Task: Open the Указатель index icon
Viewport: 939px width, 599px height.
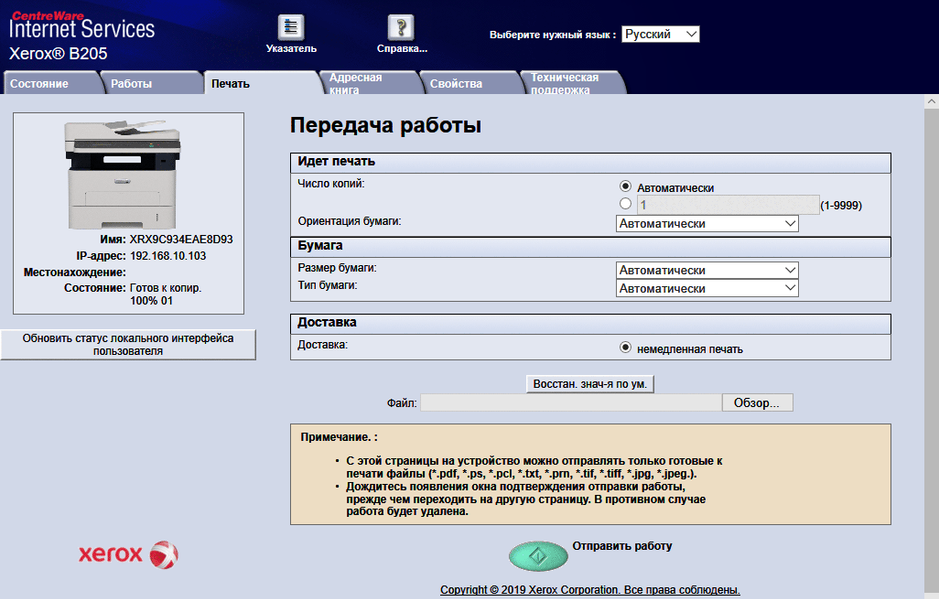Action: [291, 28]
